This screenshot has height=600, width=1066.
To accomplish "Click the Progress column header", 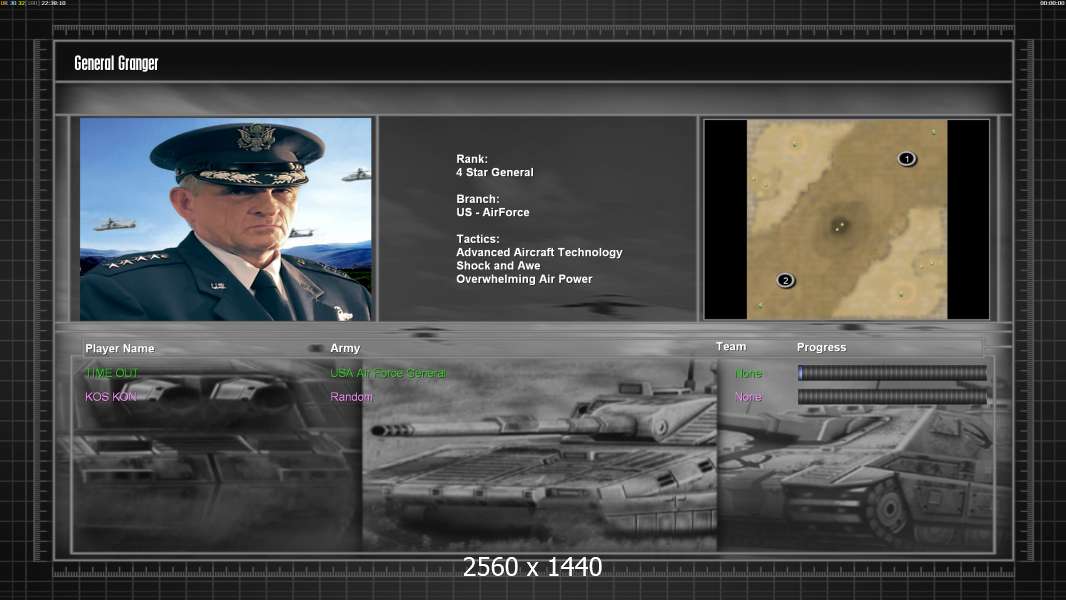I will [821, 347].
